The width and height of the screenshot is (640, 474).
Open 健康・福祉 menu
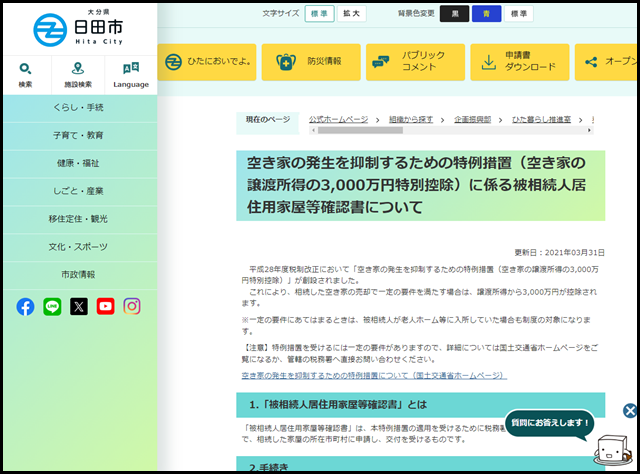click(x=78, y=163)
